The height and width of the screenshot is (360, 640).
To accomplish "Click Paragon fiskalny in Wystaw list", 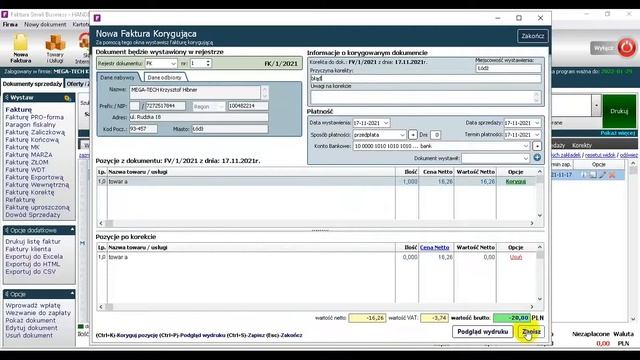I will coord(31,124).
